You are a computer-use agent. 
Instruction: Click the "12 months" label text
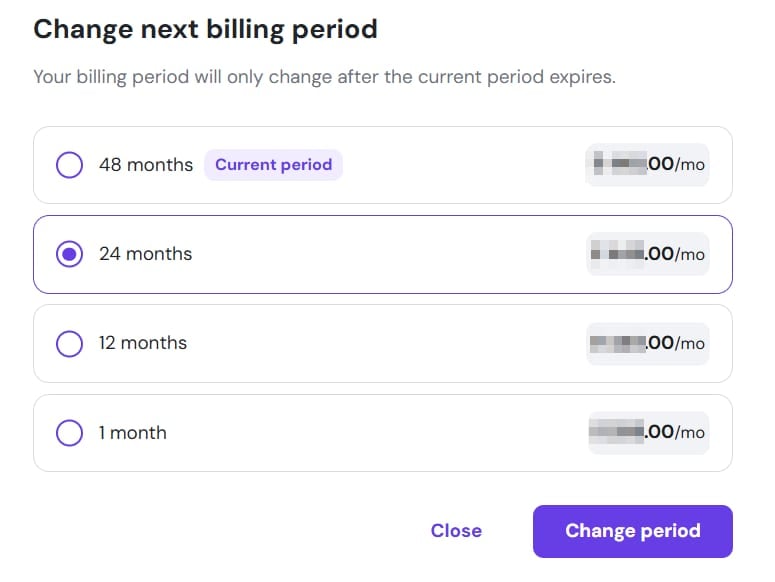143,344
